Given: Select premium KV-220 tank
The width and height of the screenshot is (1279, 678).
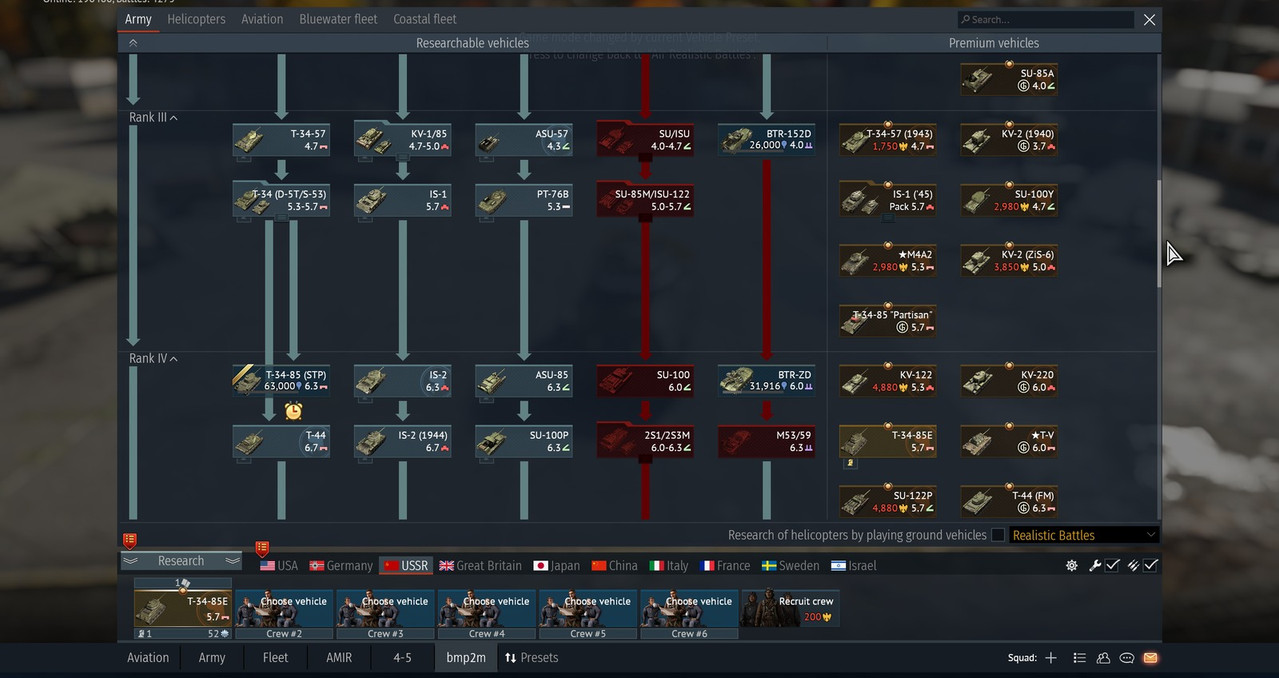Looking at the screenshot, I should pos(1009,381).
